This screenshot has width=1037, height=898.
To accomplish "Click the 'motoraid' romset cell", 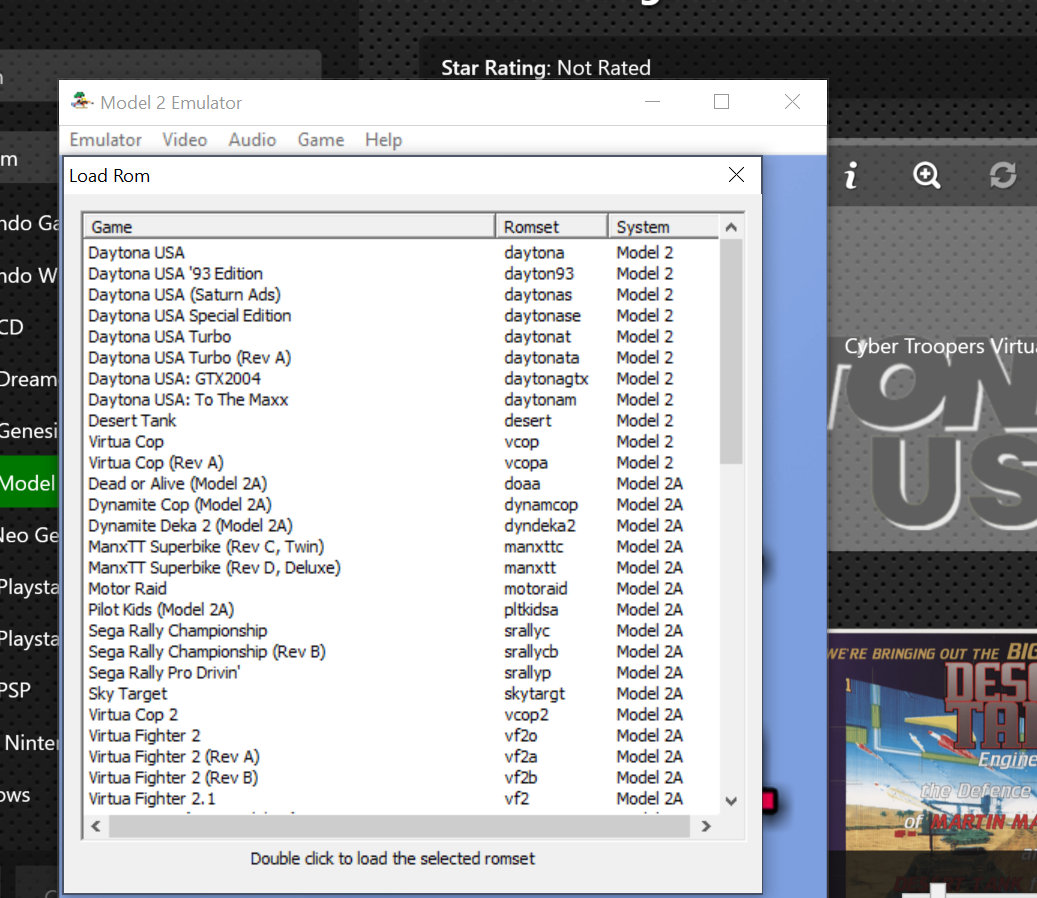I will (536, 589).
